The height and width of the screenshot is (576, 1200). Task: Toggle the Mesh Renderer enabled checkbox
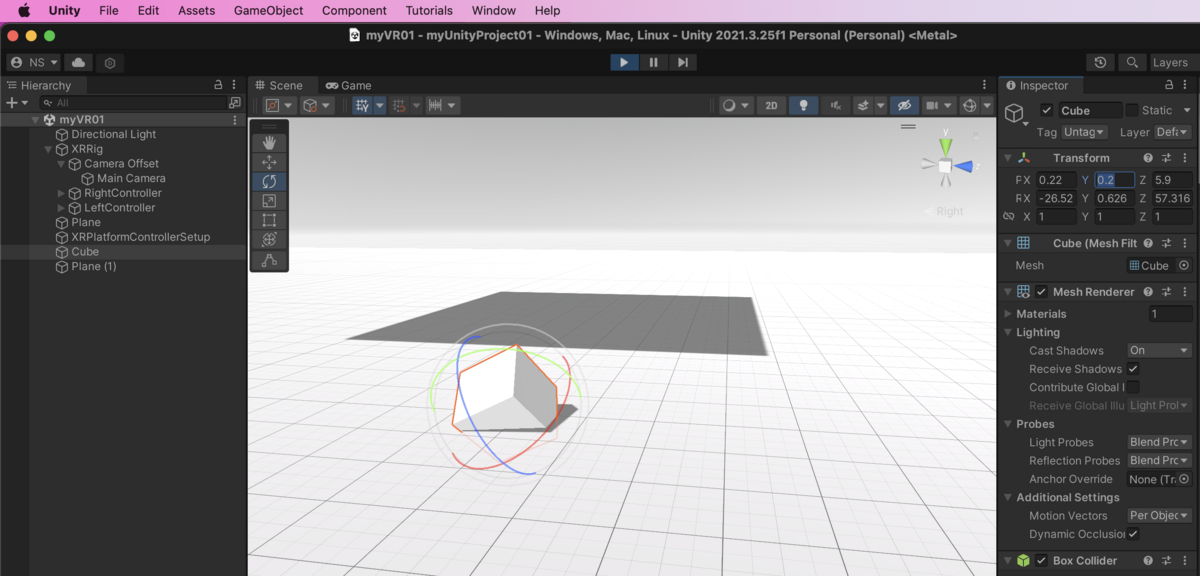click(1042, 292)
